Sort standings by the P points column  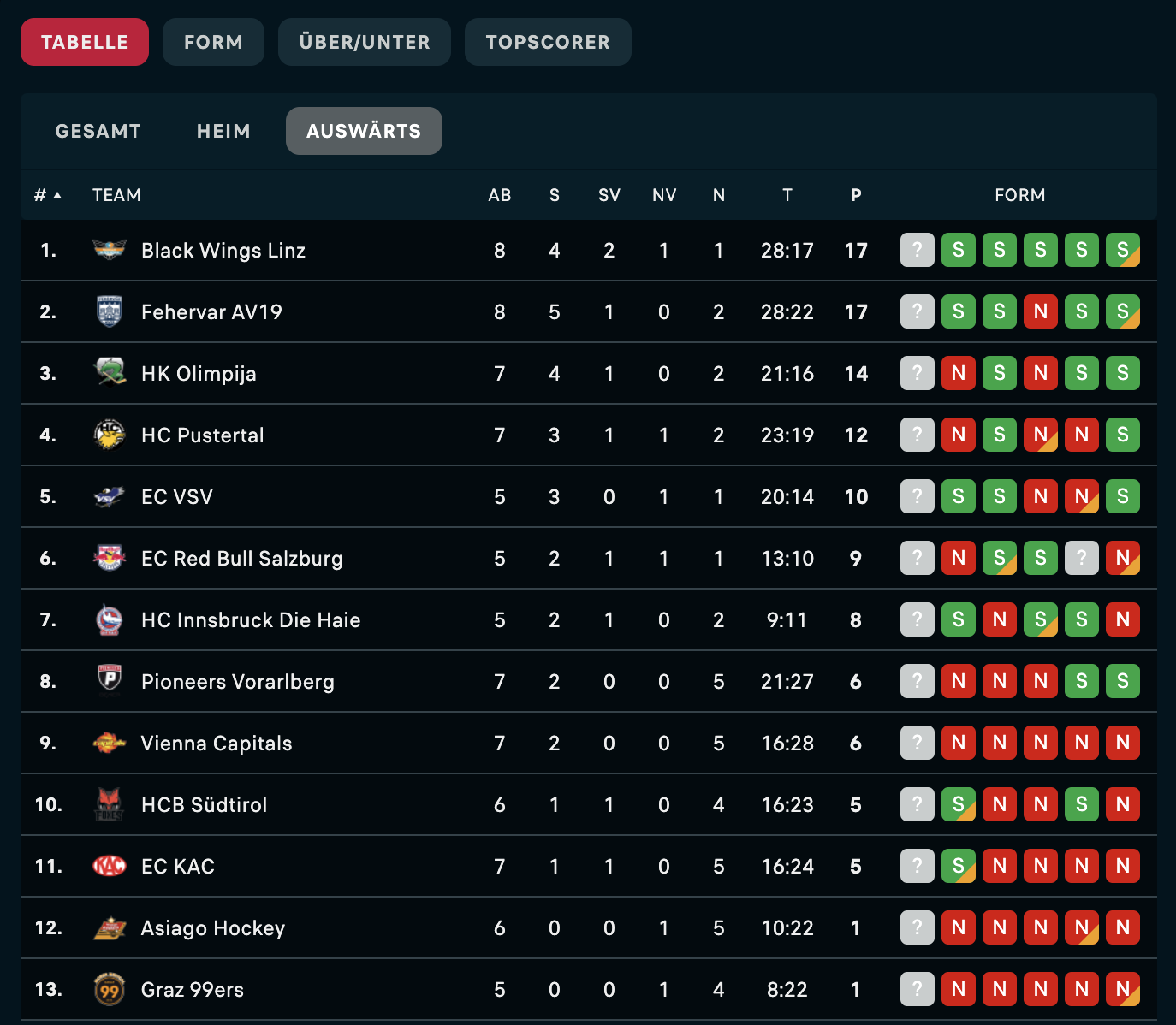pyautogui.click(x=856, y=195)
